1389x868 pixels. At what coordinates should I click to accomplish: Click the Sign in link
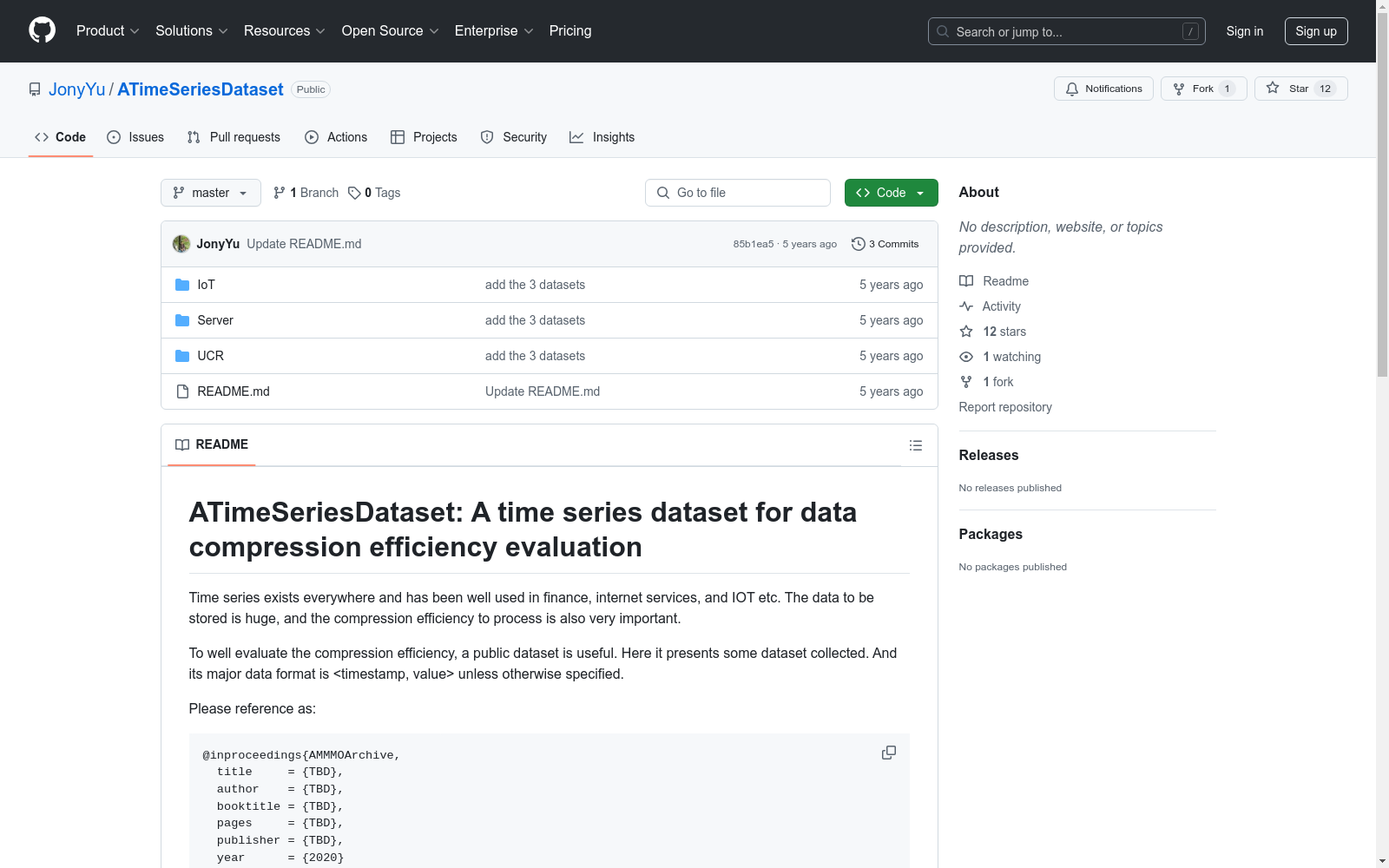point(1245,31)
